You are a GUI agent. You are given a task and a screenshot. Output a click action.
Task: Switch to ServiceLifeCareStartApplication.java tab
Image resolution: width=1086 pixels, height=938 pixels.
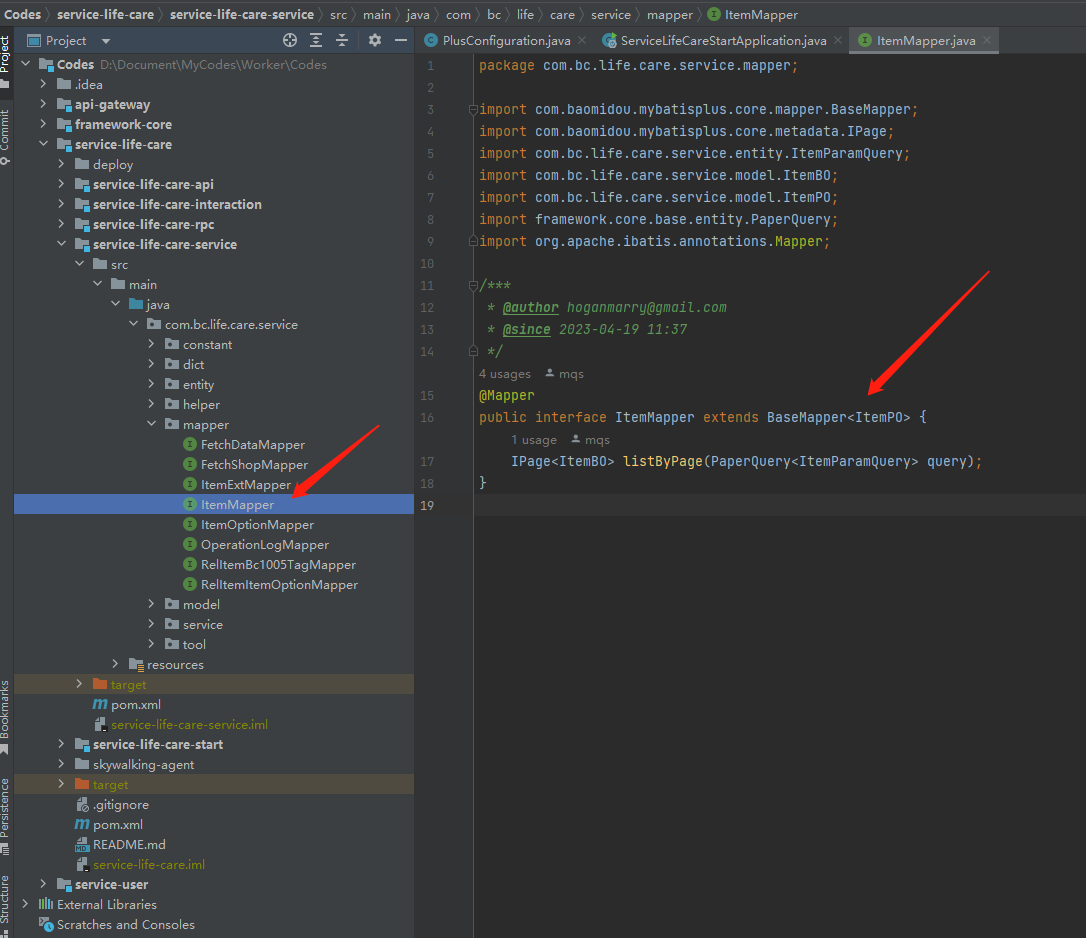tap(723, 41)
